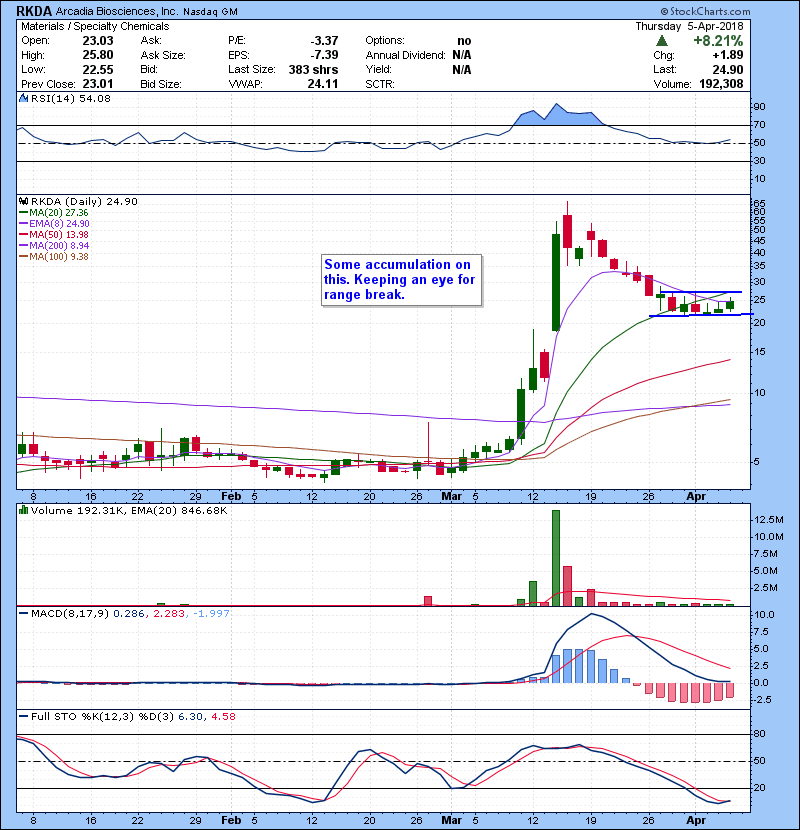Click the Nasdaq GM exchange label
The image size is (800, 830).
[210, 12]
